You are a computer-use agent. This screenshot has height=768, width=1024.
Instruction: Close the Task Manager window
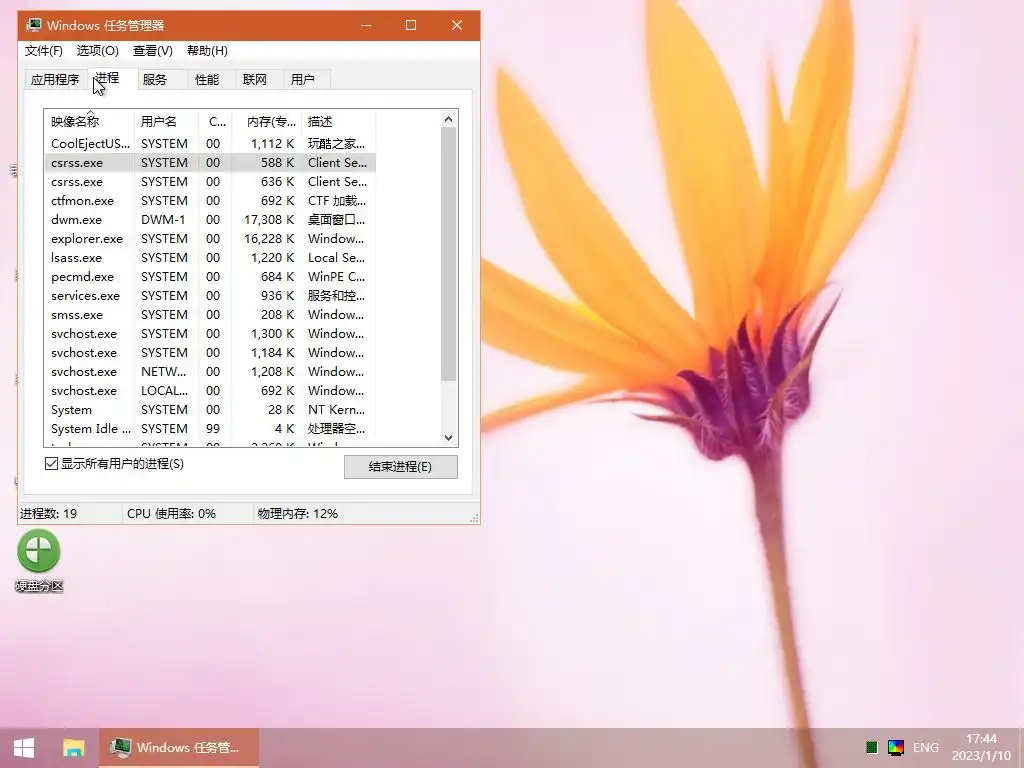pyautogui.click(x=456, y=25)
